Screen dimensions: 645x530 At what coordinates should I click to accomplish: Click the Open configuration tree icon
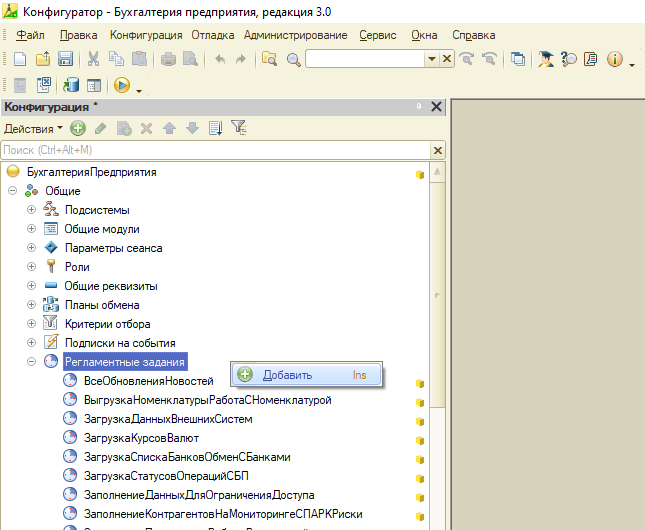pyautogui.click(x=20, y=85)
